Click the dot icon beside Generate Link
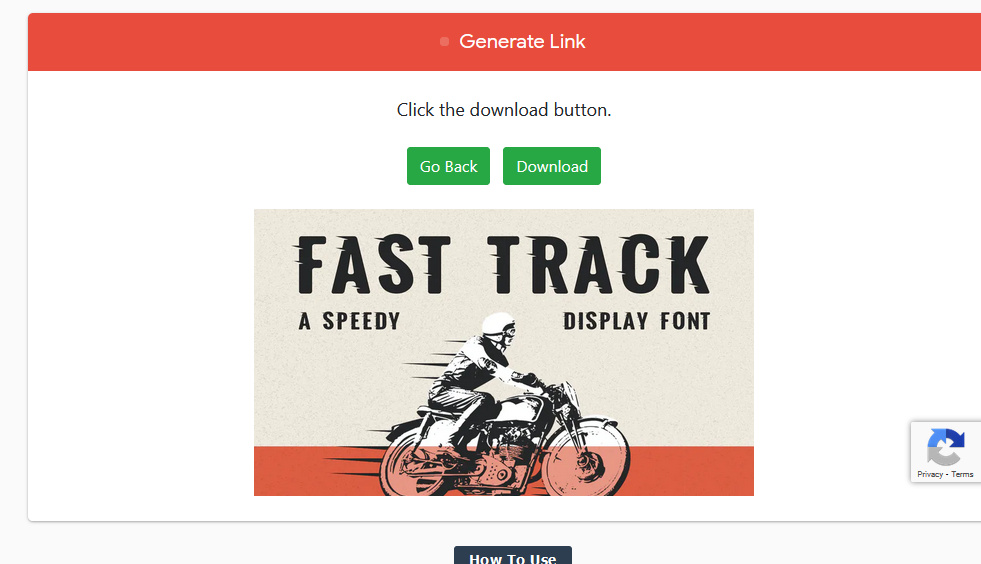This screenshot has height=564, width=981. coord(444,42)
